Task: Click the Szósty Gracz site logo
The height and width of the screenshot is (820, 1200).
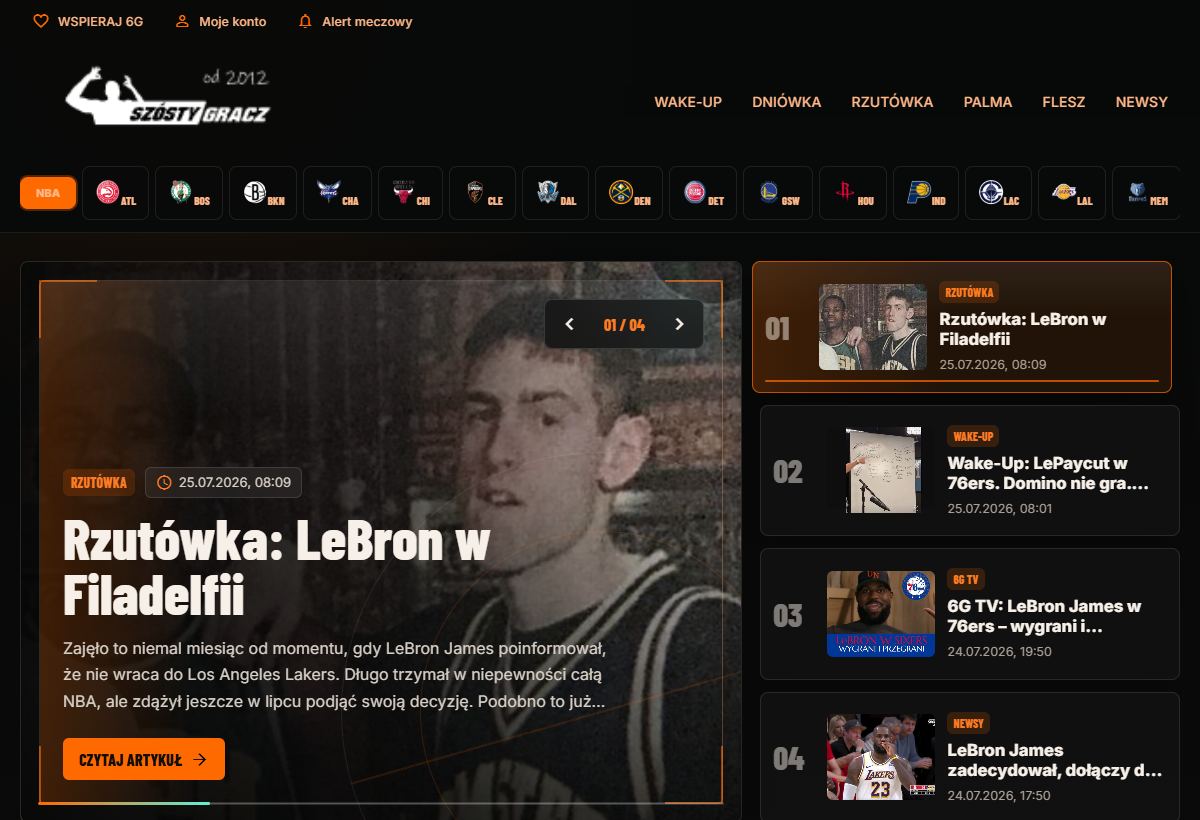Action: click(167, 96)
